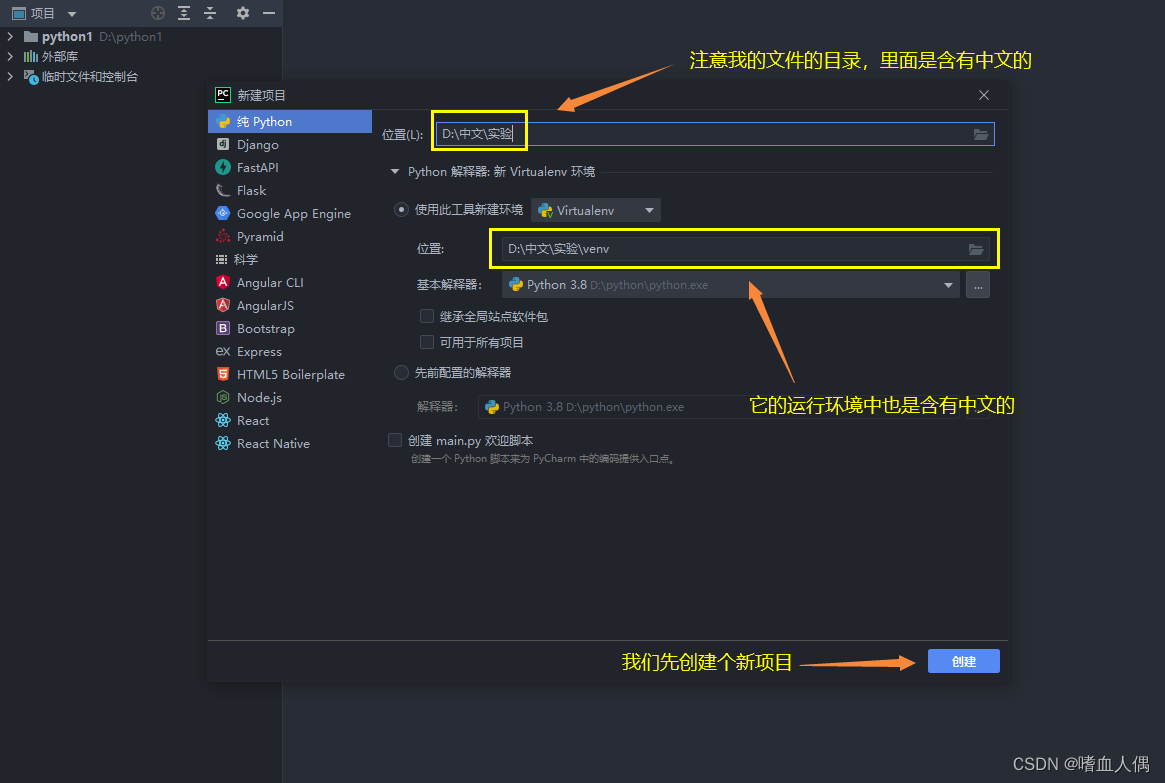Hide the project panel with minus icon
Viewport: 1165px width, 783px height.
[x=269, y=13]
